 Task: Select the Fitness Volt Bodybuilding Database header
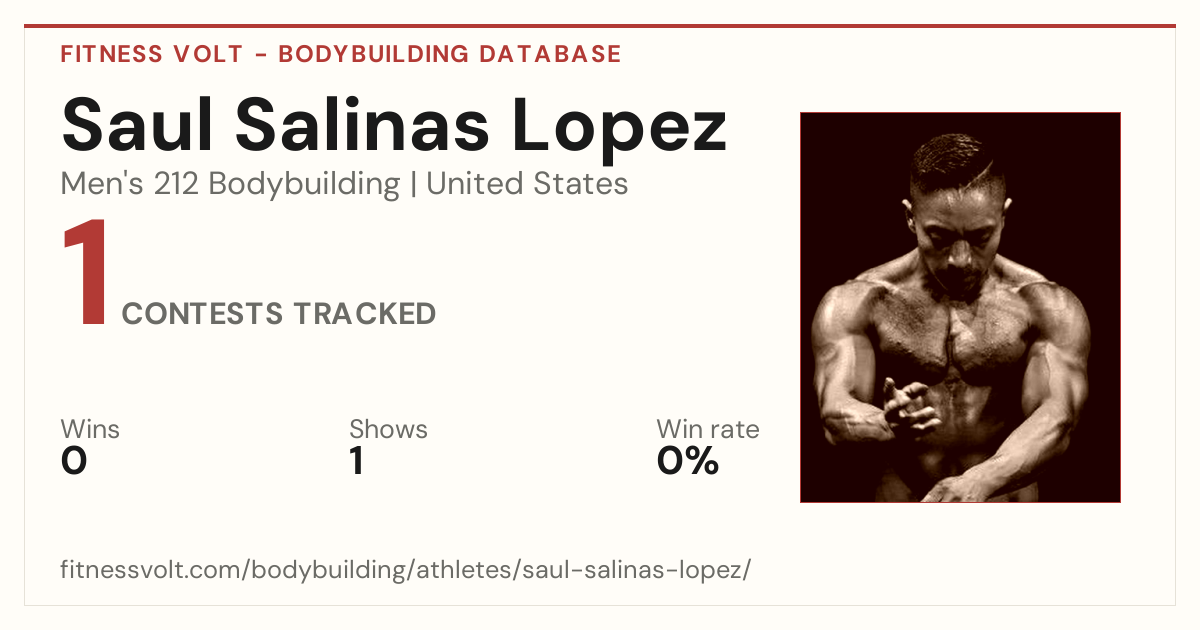coord(341,54)
